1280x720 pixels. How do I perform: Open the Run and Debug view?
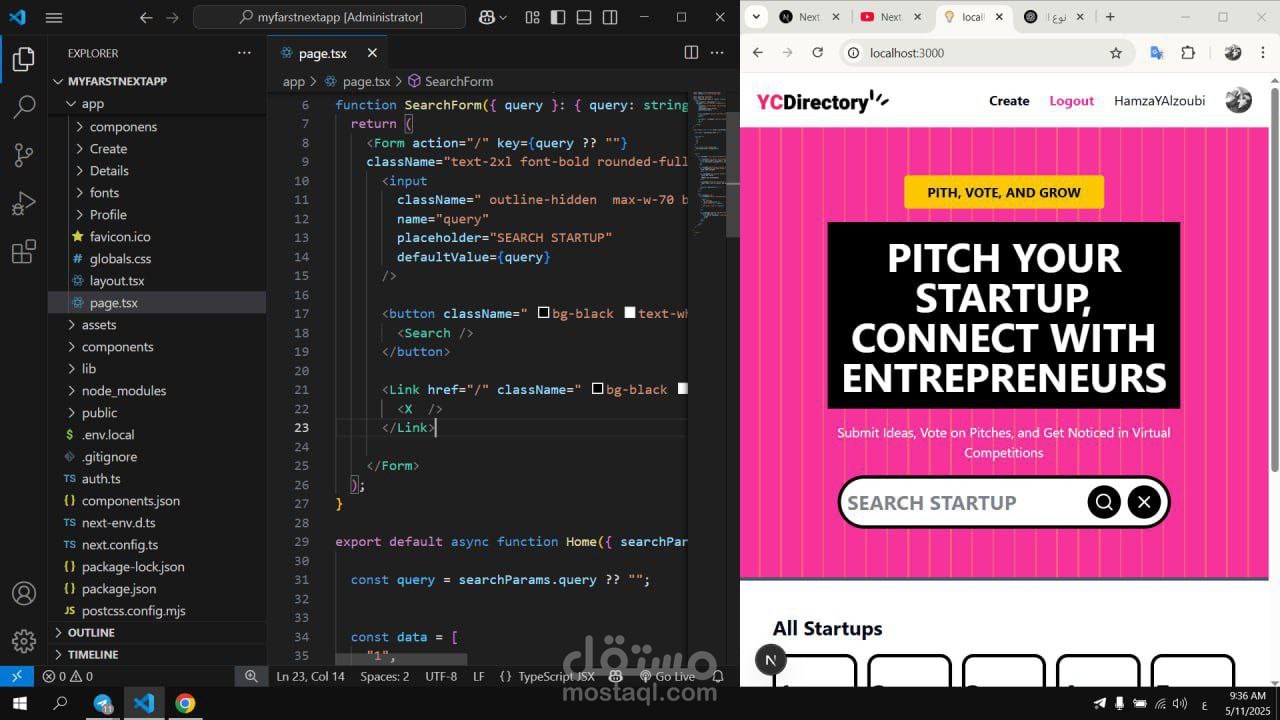(24, 203)
